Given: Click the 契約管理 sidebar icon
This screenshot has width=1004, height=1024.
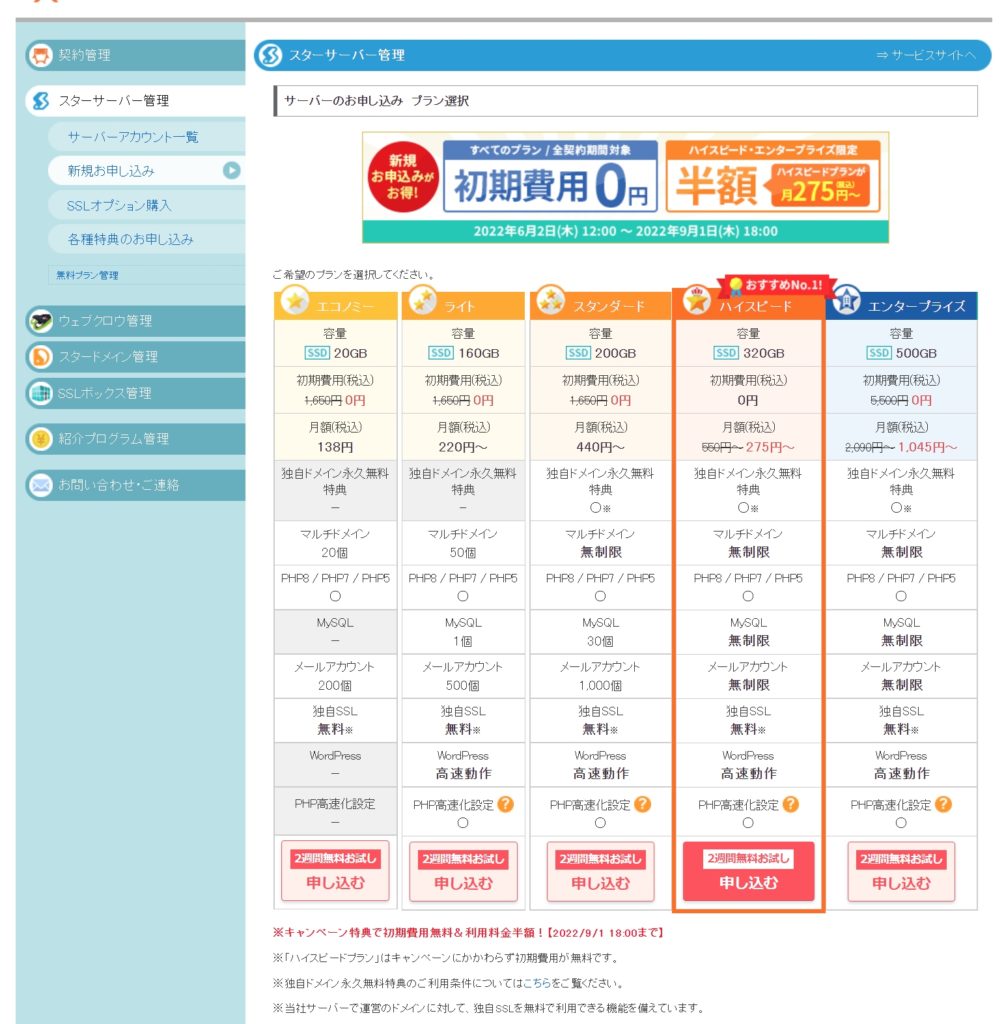Looking at the screenshot, I should (x=40, y=56).
